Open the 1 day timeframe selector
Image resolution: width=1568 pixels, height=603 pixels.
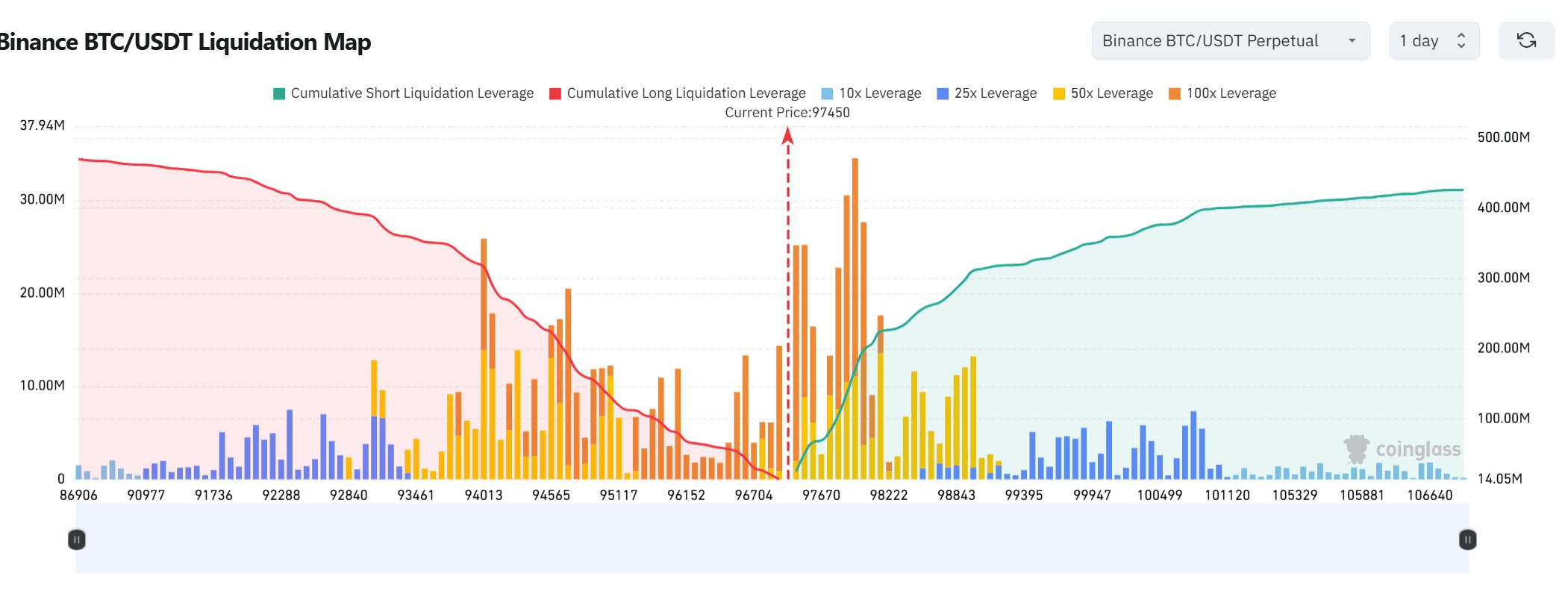(x=1434, y=40)
